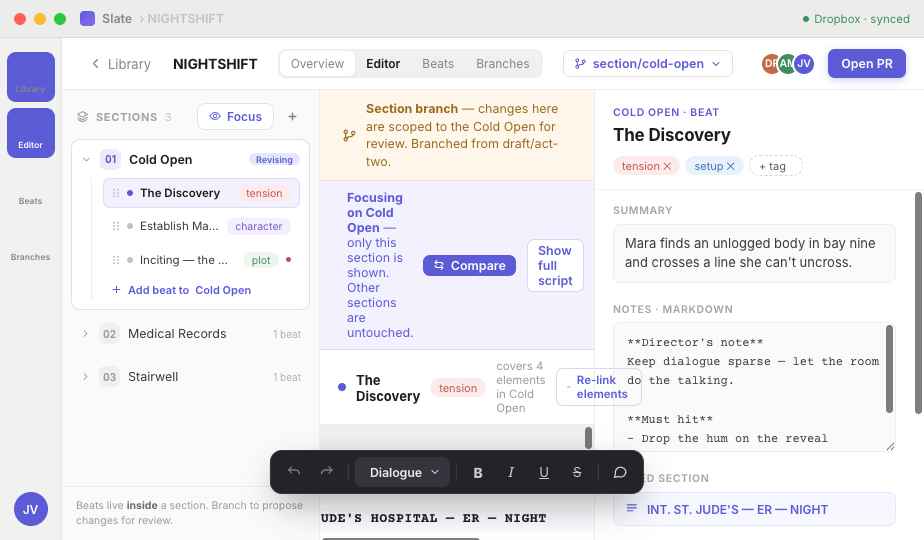Open the section/cold-open branch dropdown
This screenshot has width=924, height=540.
(x=648, y=64)
